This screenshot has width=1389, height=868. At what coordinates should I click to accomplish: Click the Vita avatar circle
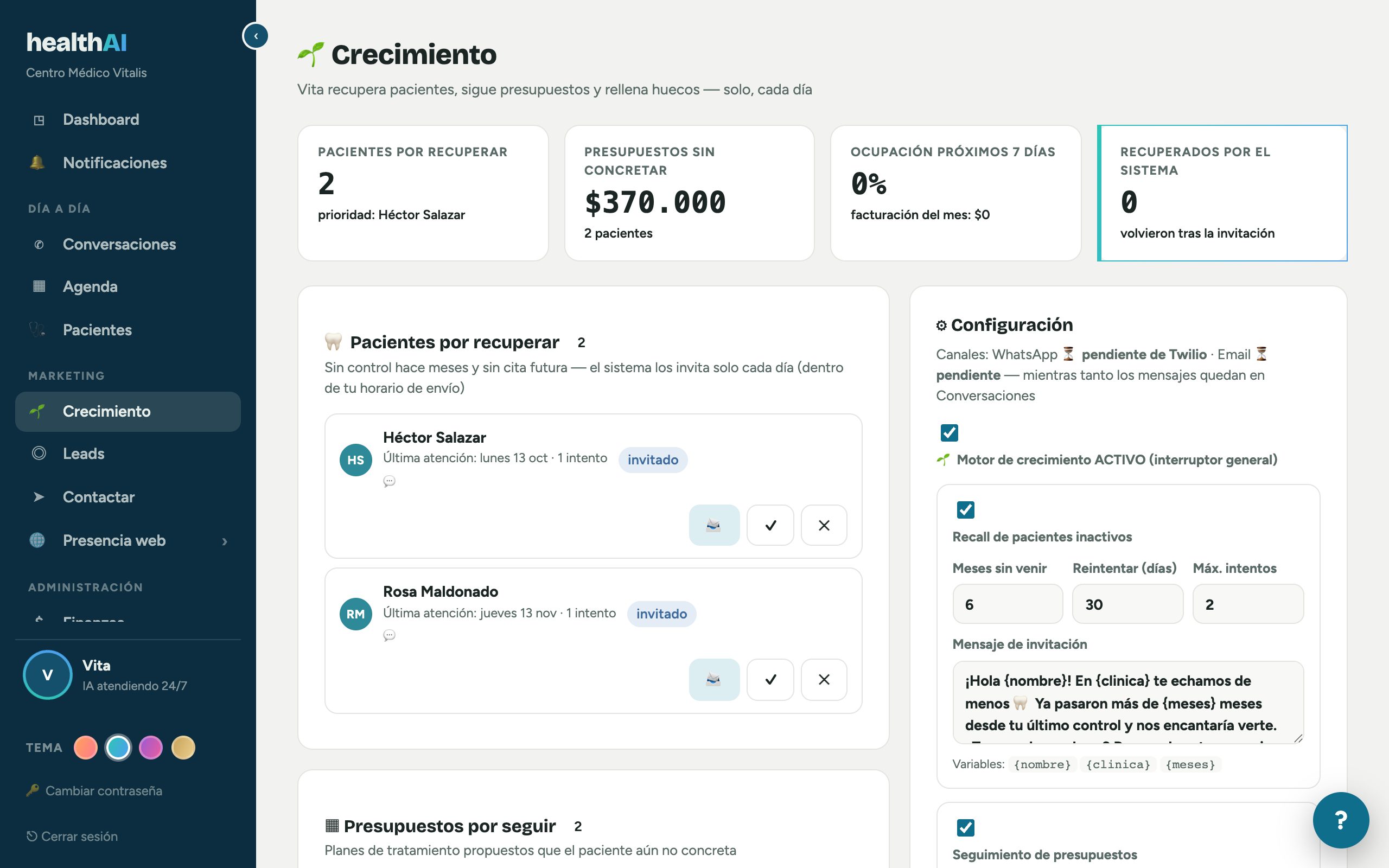[x=48, y=674]
